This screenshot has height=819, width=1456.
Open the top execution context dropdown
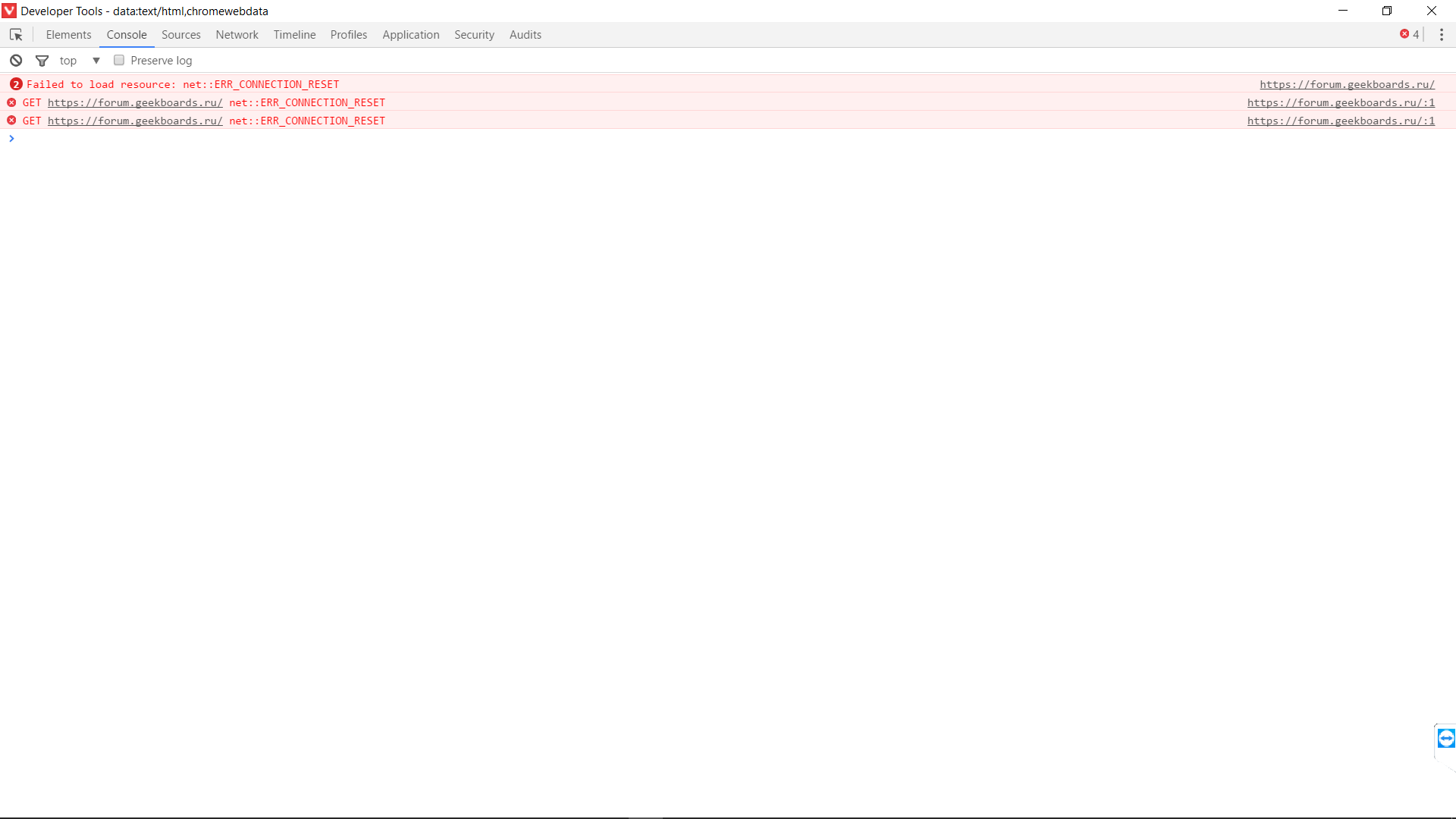(x=68, y=61)
